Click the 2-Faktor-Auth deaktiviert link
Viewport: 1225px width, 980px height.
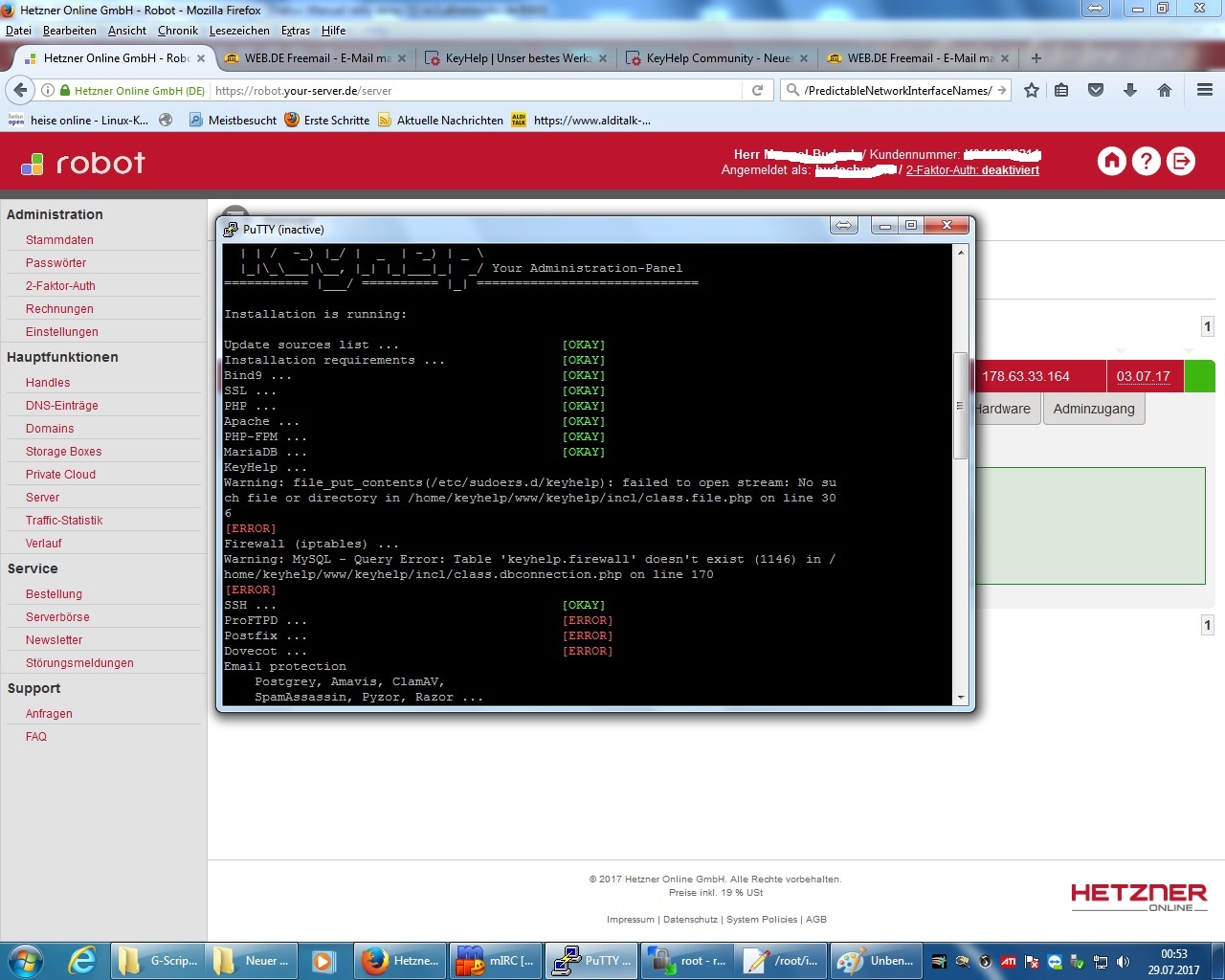[x=972, y=170]
